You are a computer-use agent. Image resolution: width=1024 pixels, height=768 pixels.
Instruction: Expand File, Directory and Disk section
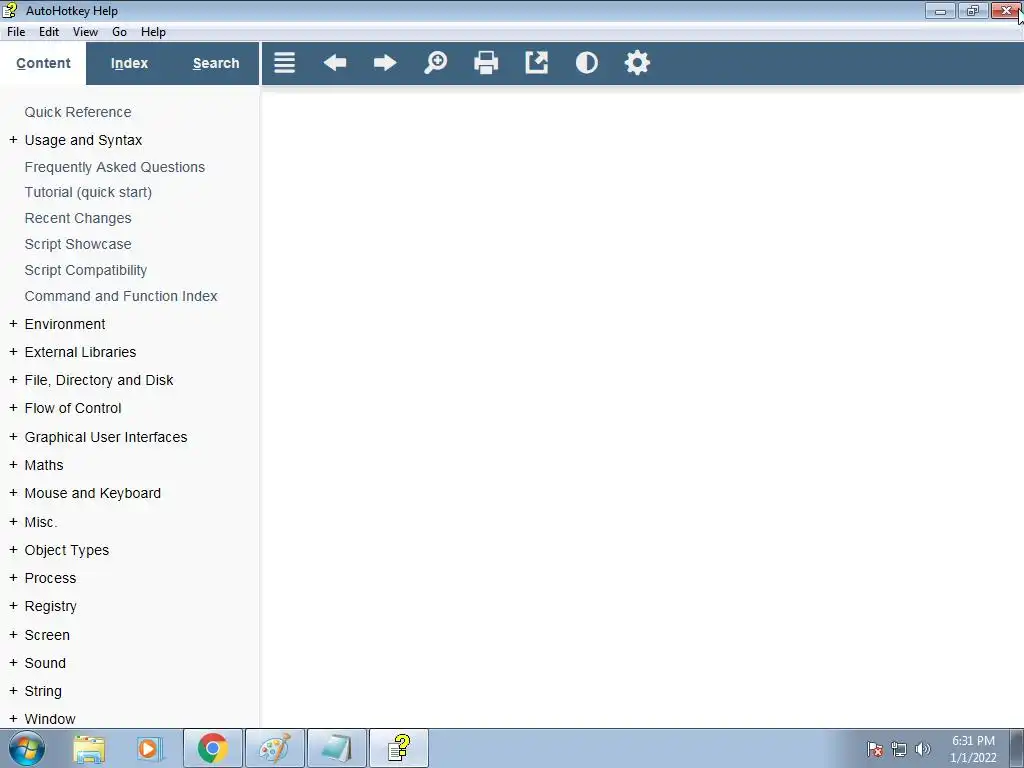[13, 380]
